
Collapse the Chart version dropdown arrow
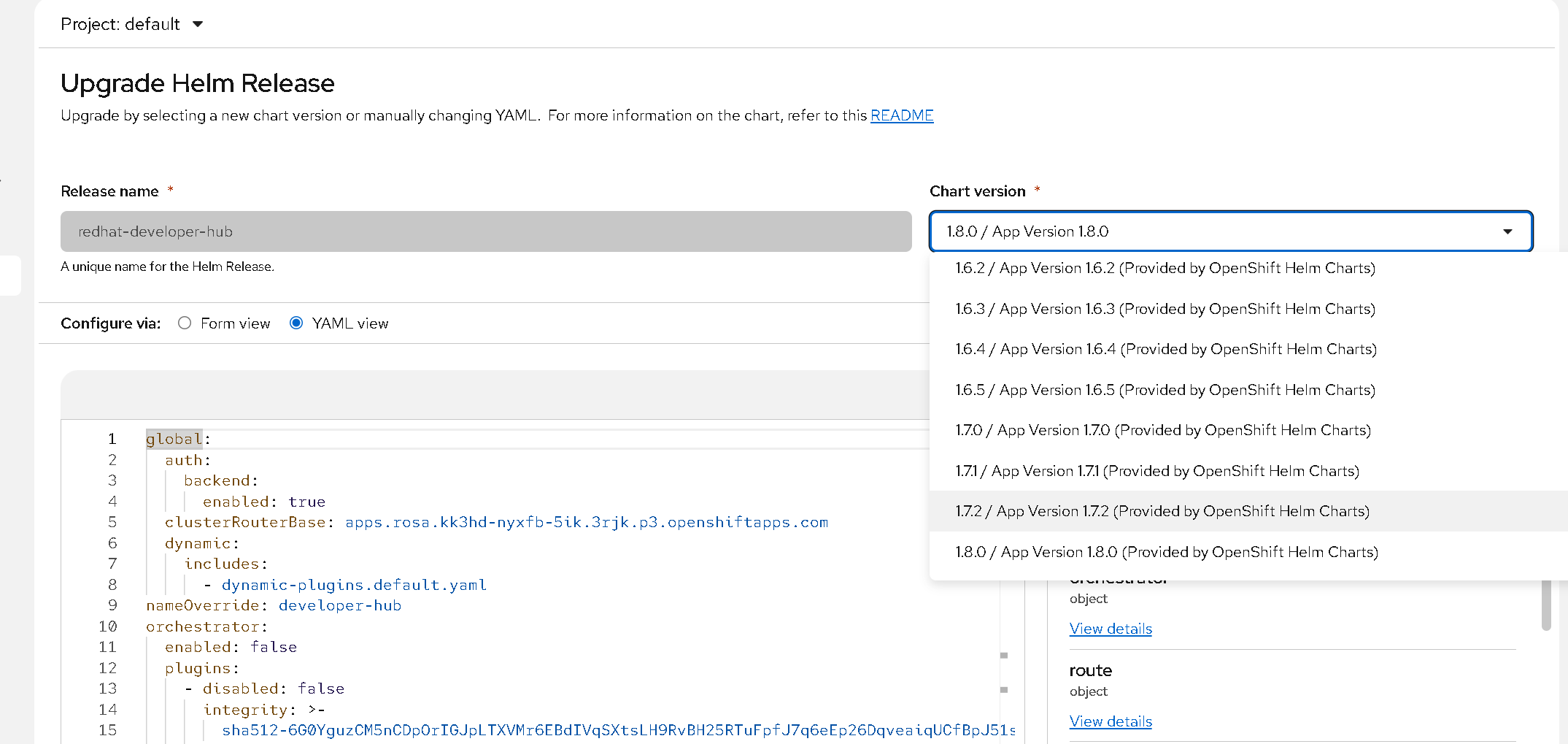(x=1507, y=231)
